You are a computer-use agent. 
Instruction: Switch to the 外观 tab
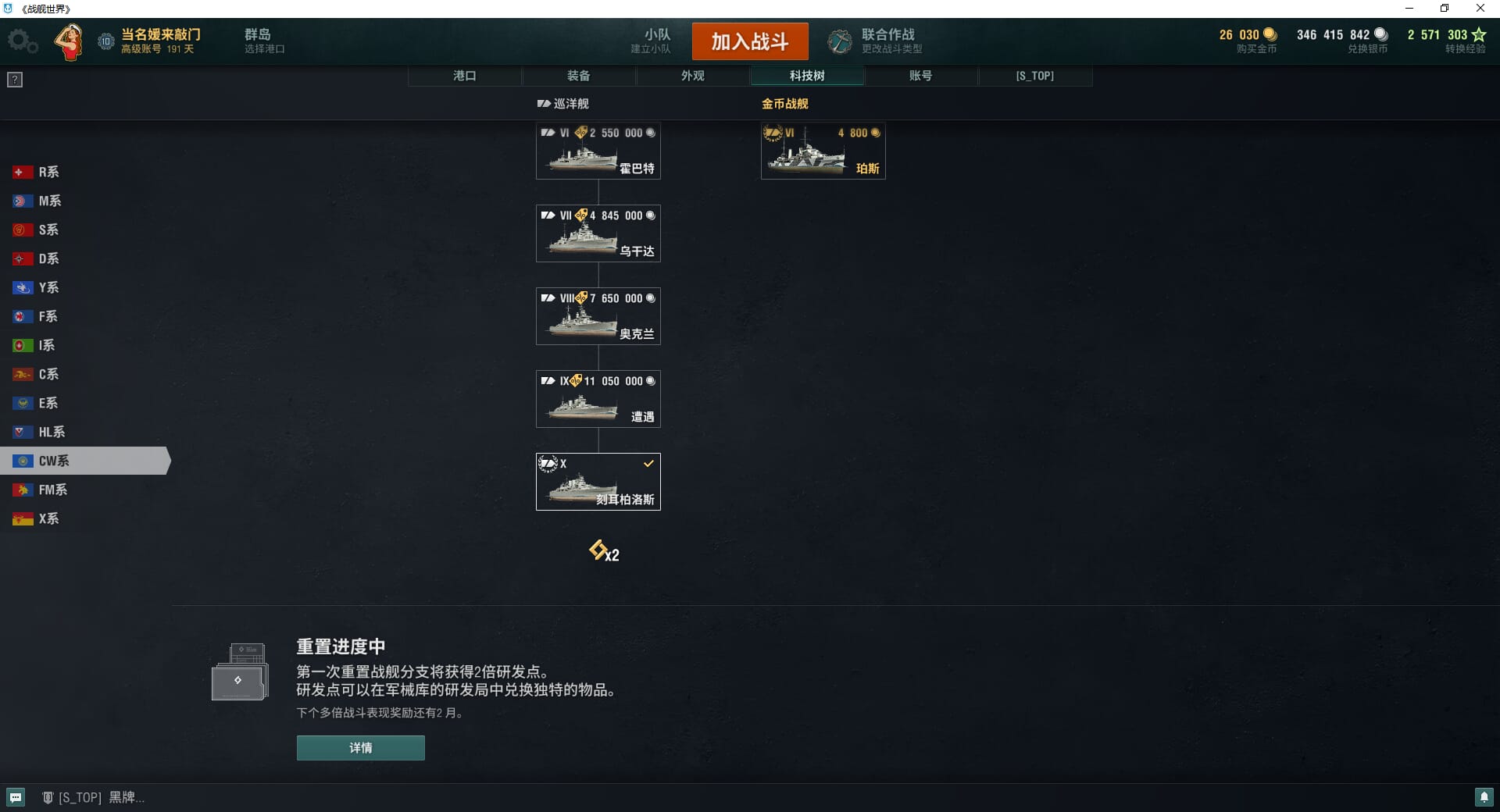coord(693,76)
